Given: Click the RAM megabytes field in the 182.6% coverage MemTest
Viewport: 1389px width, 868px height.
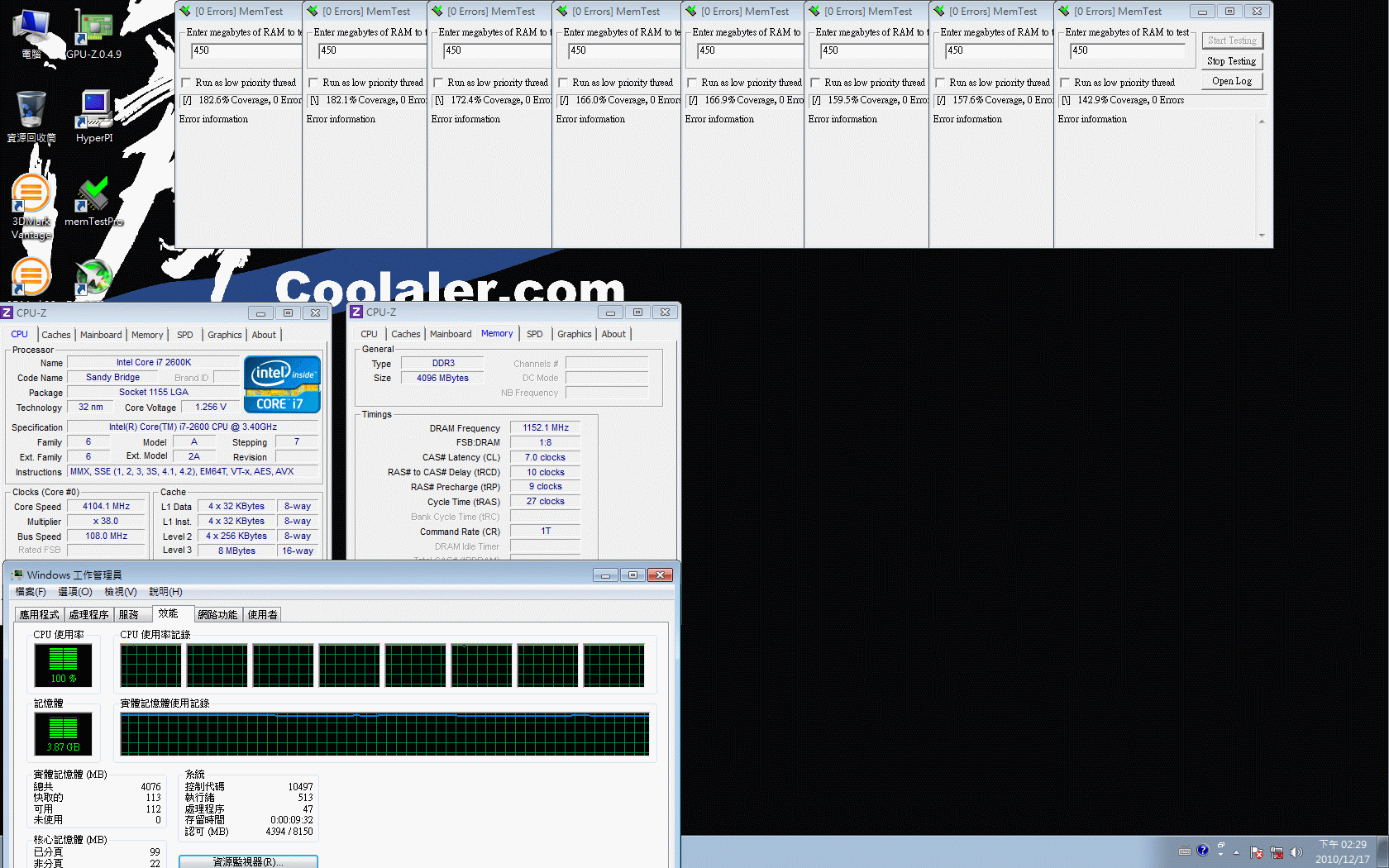Looking at the screenshot, I should [x=246, y=50].
